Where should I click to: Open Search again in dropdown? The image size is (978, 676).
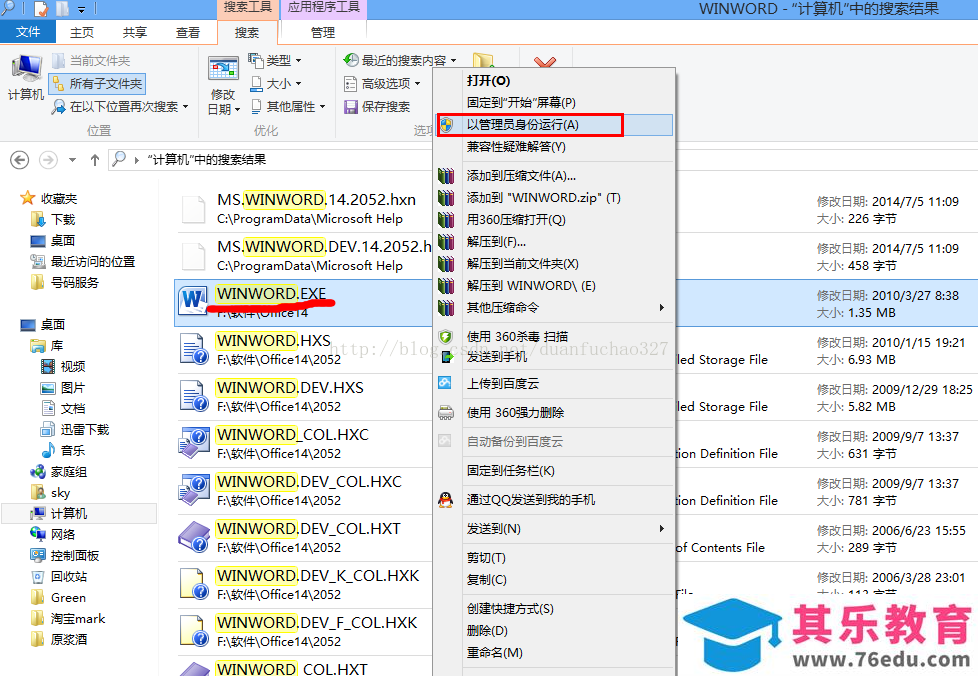tap(120, 107)
